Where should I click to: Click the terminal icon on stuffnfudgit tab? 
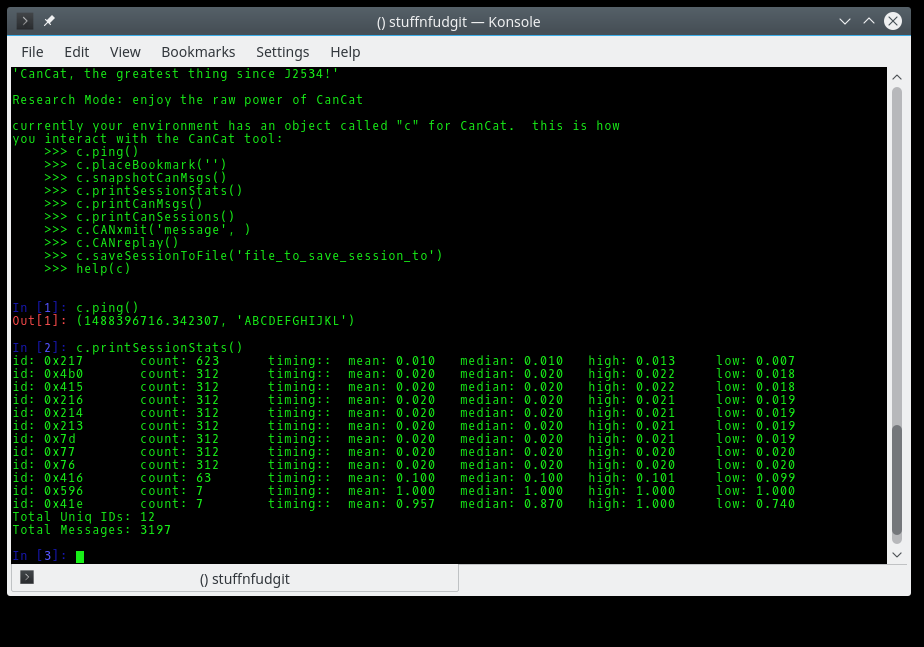(27, 577)
